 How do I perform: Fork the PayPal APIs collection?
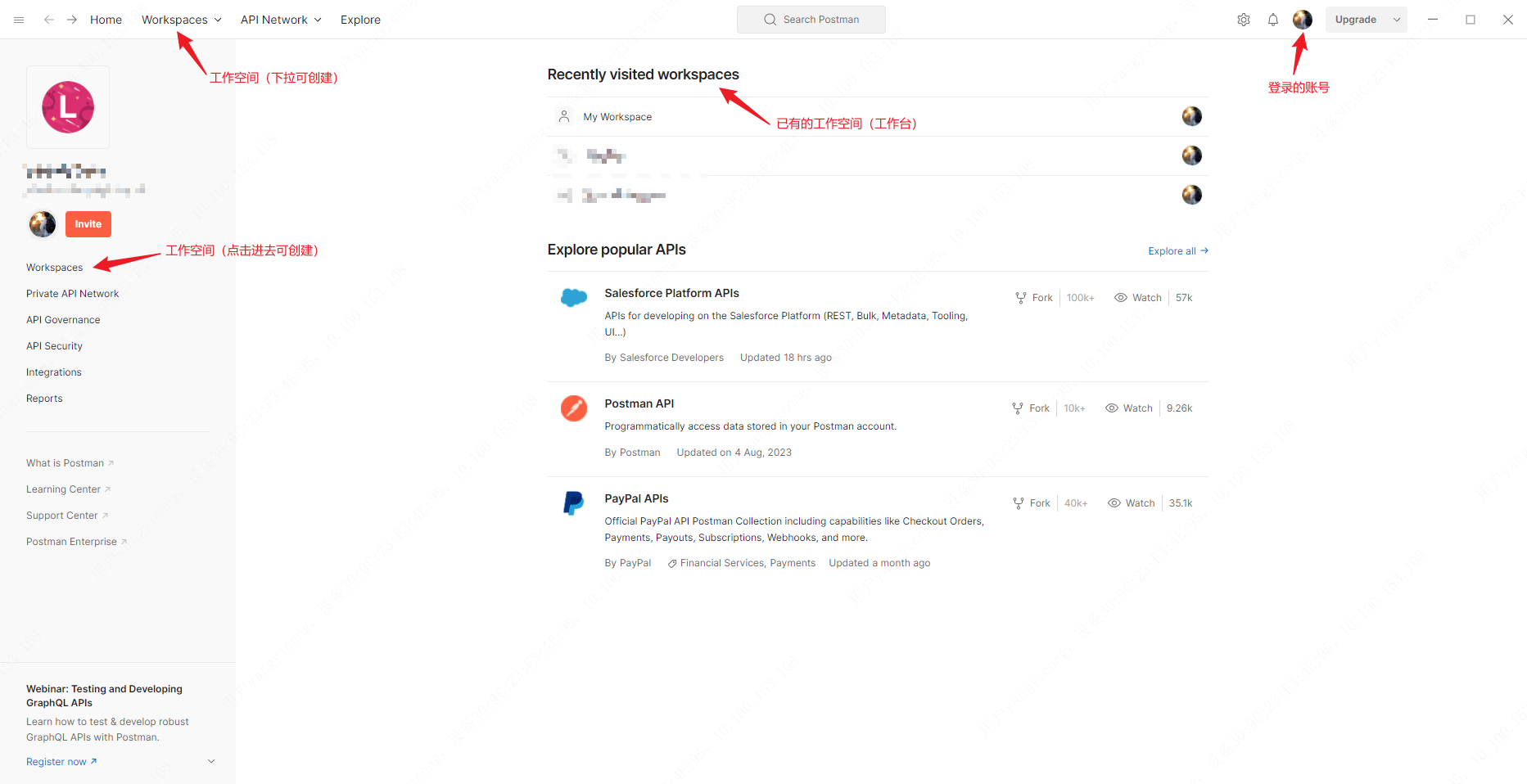click(1032, 503)
